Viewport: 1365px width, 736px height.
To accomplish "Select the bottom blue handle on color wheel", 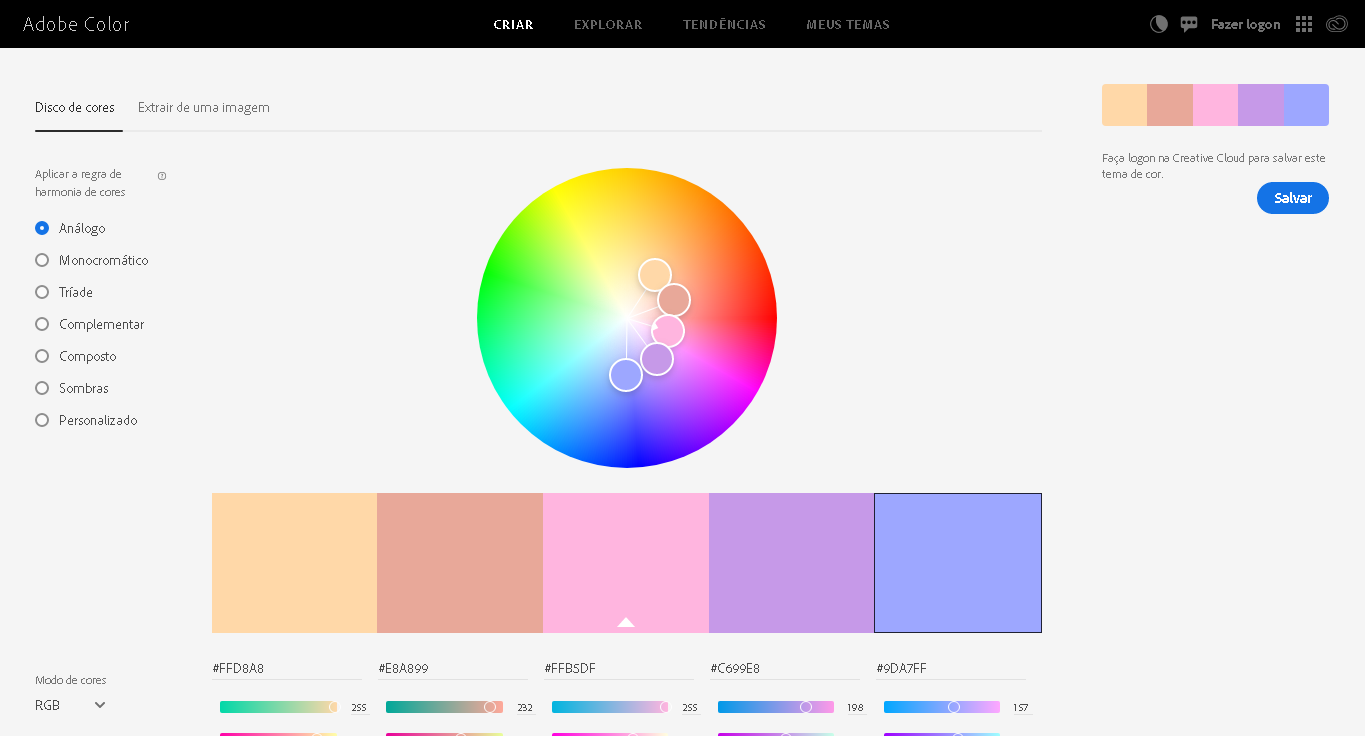I will point(626,375).
